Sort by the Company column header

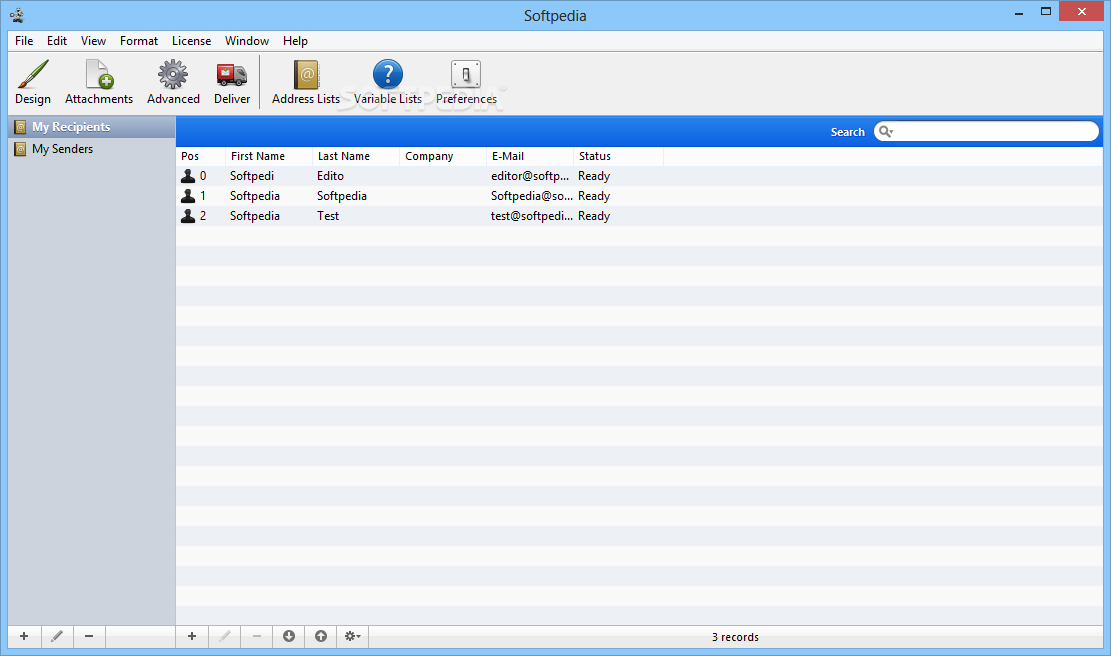tap(443, 156)
